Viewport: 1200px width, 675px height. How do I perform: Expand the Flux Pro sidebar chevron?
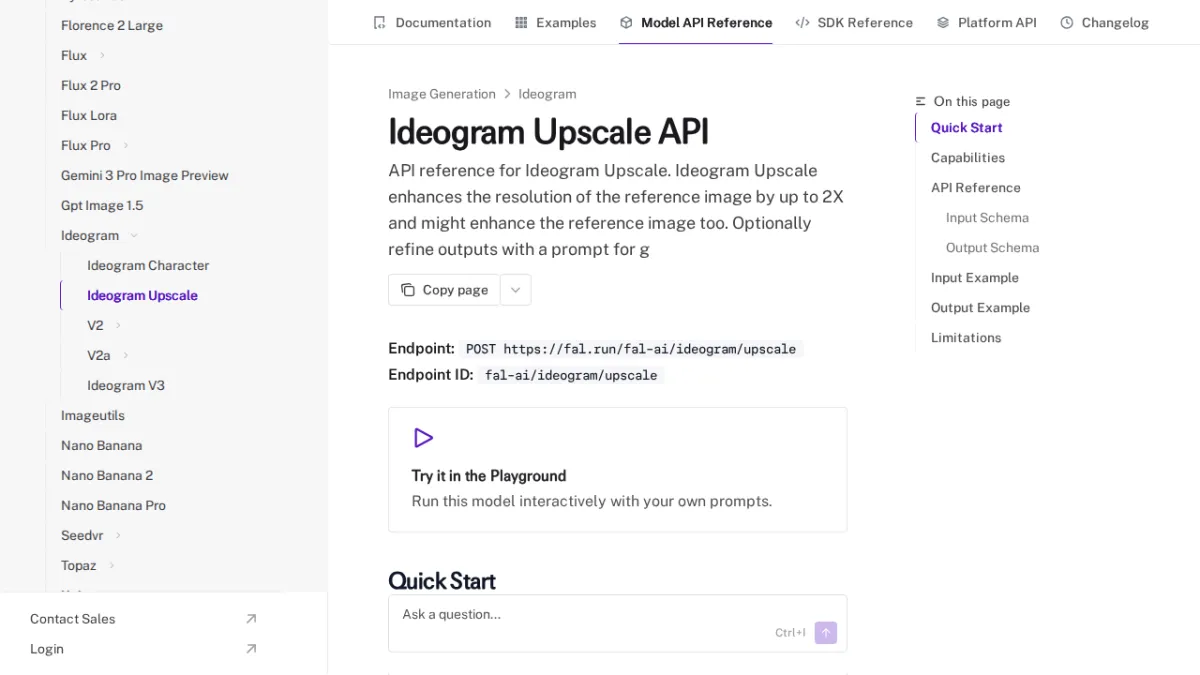(126, 145)
